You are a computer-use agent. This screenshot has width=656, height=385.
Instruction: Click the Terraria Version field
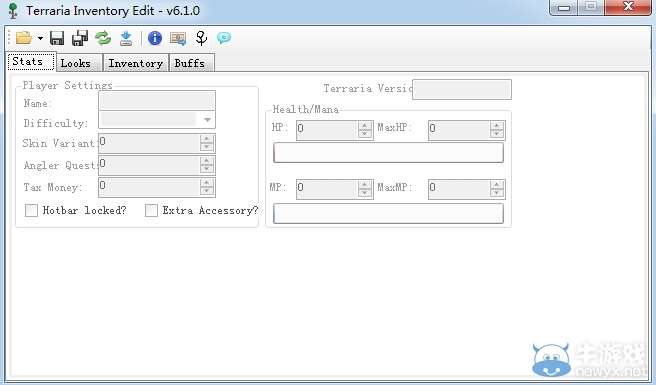coord(462,89)
